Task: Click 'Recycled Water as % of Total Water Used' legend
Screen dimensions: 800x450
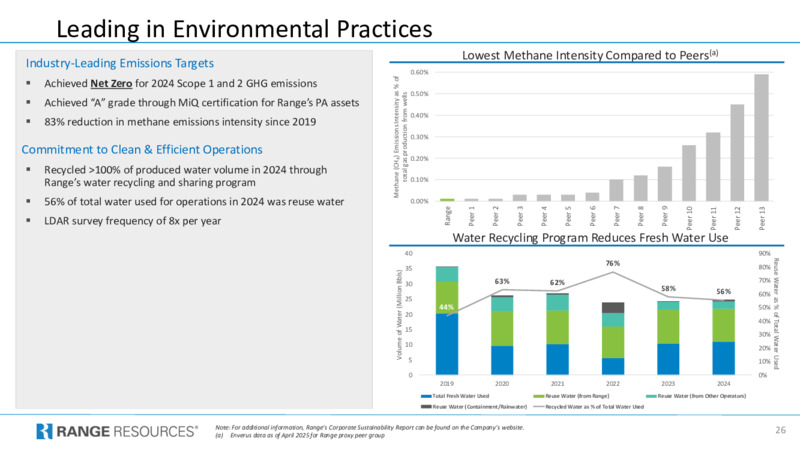Action: tap(589, 407)
